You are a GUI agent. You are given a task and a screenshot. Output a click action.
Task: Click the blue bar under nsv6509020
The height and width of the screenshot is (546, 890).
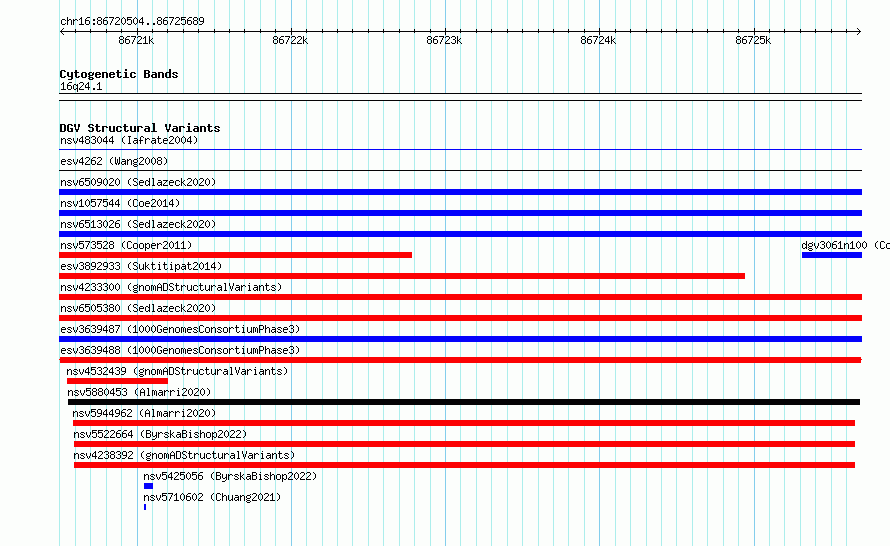[x=460, y=192]
